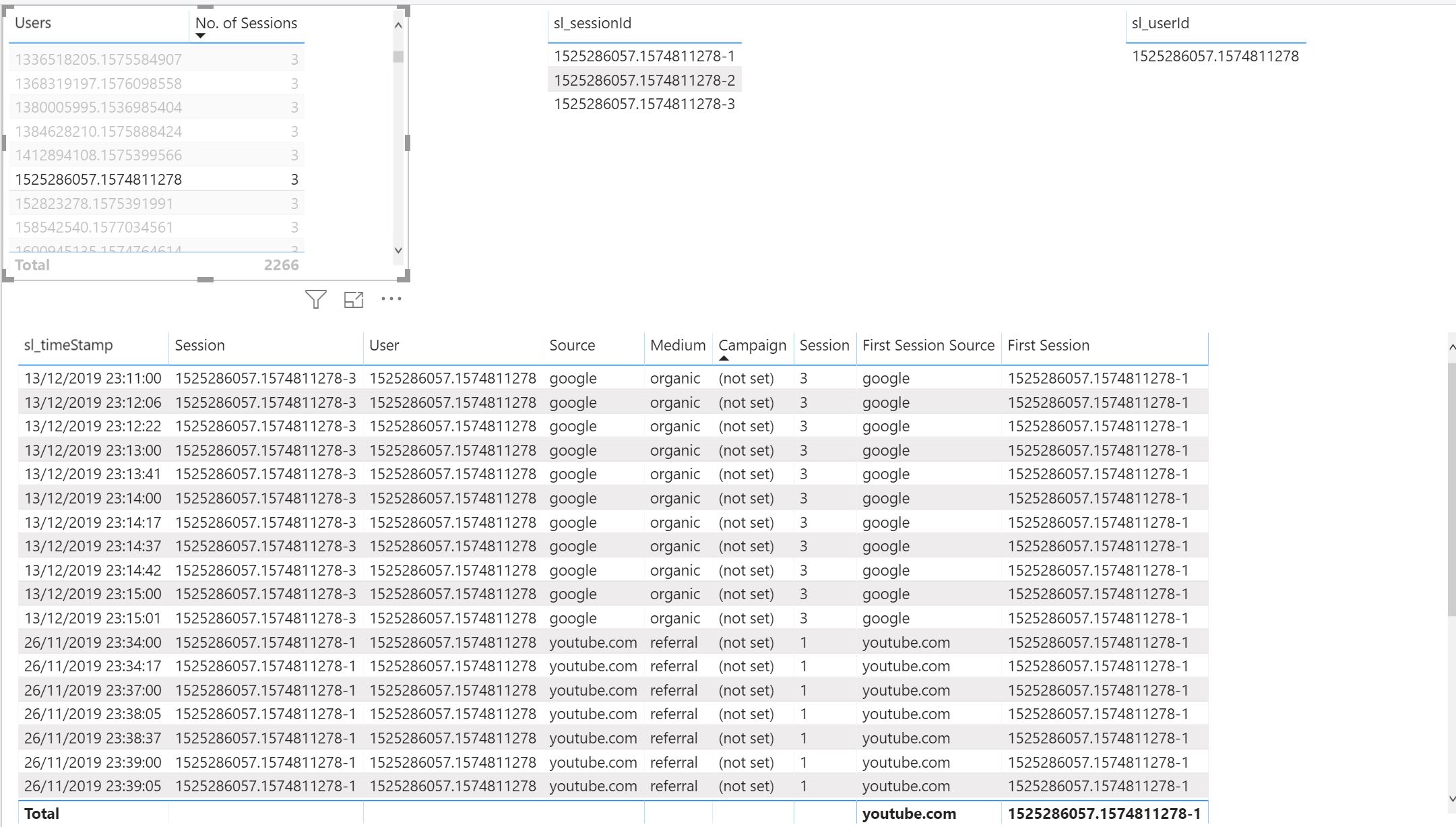Click google source at 13/12/2019 23:14:42
The height and width of the screenshot is (827, 1456).
[x=573, y=570]
